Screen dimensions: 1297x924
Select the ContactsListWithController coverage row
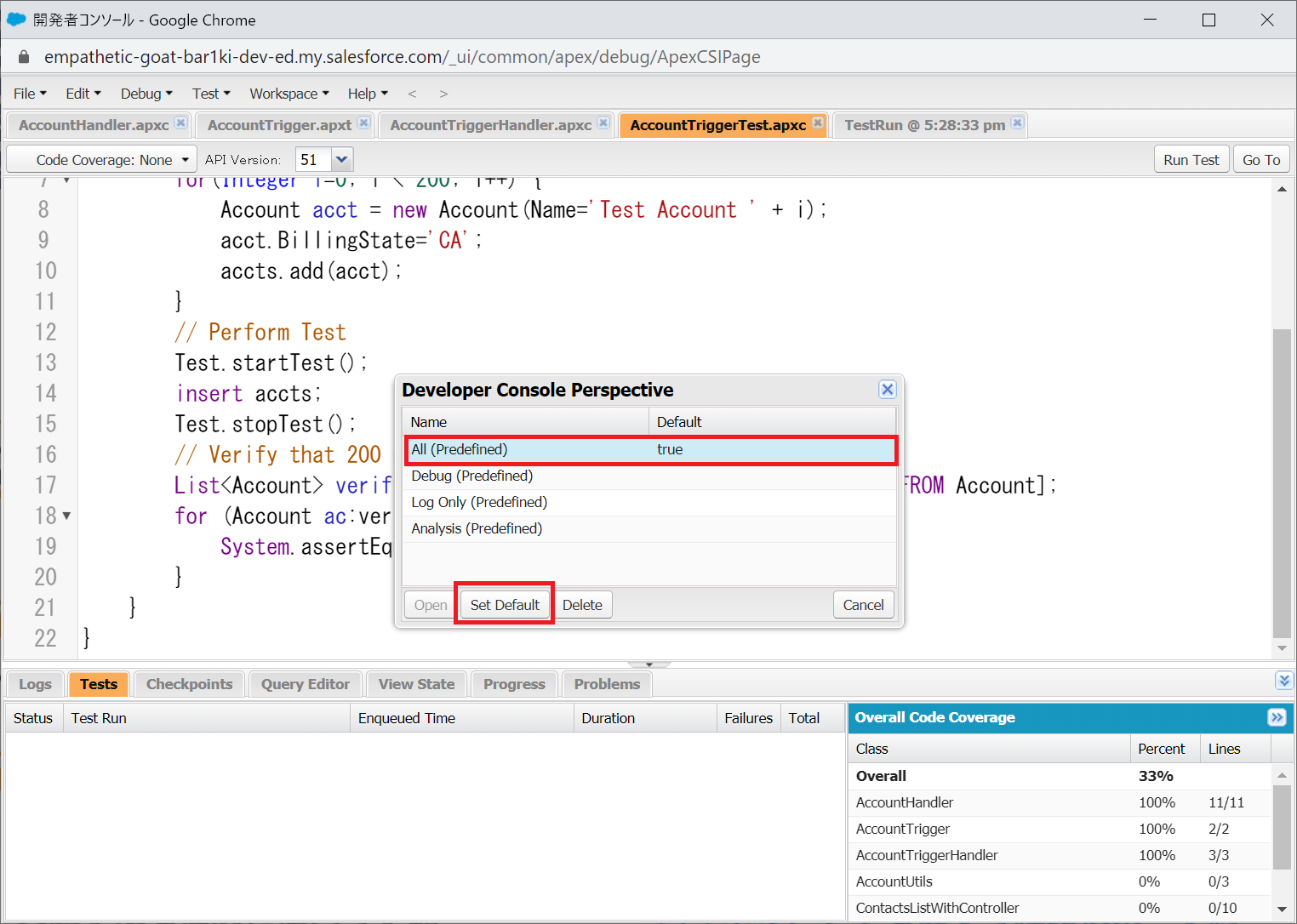click(1060, 908)
